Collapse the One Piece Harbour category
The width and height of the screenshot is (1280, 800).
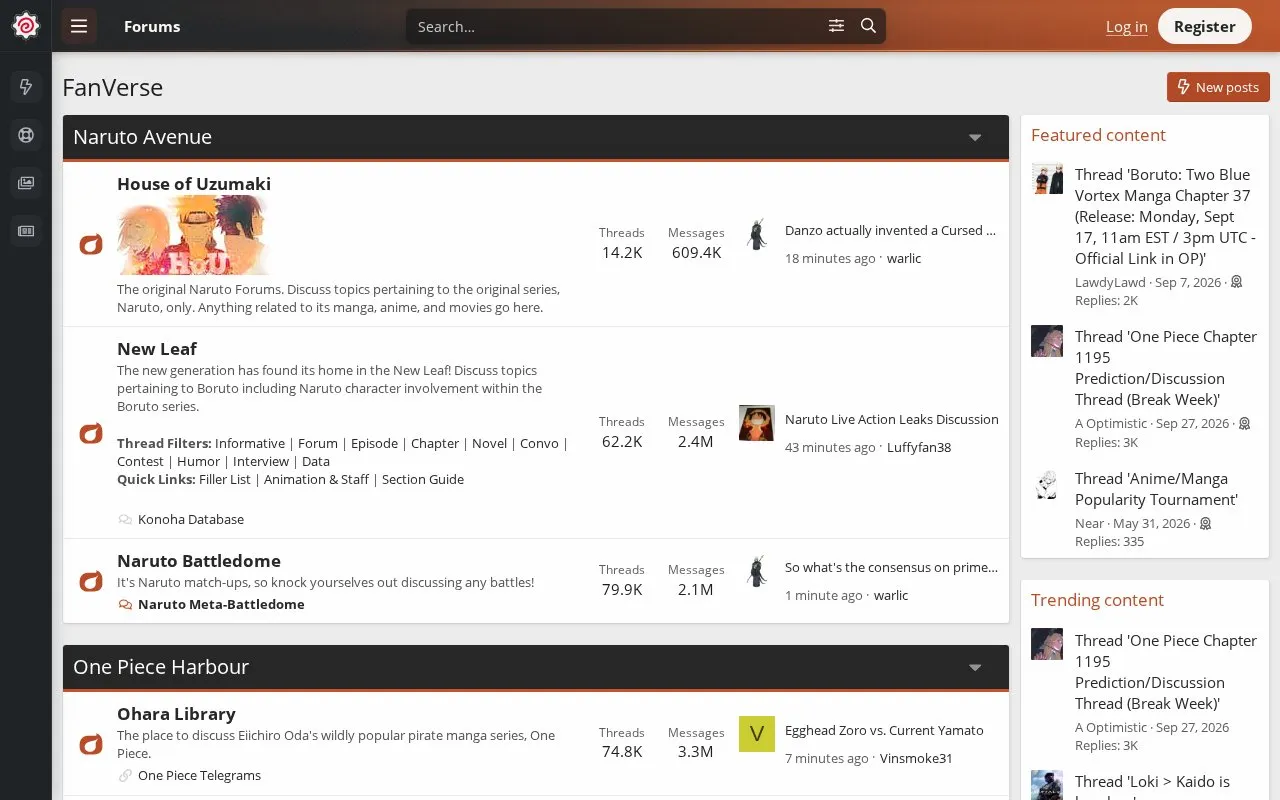[975, 668]
